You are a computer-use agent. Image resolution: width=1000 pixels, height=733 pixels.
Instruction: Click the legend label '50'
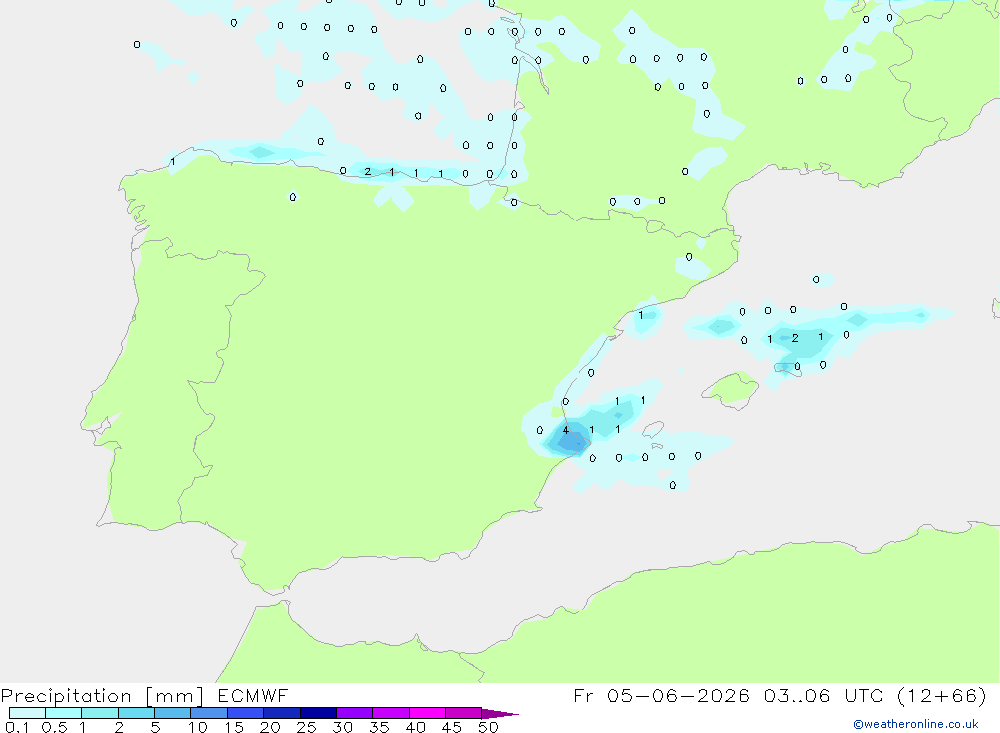488,727
